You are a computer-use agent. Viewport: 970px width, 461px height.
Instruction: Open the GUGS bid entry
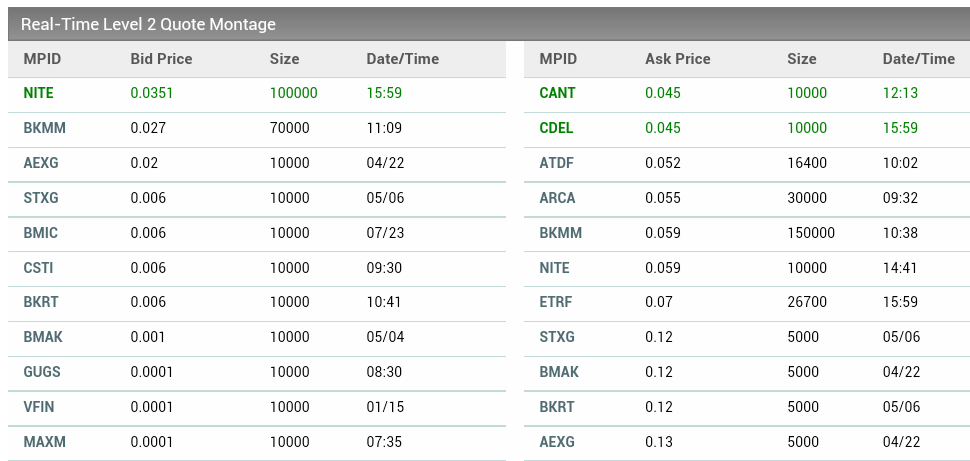[x=42, y=372]
